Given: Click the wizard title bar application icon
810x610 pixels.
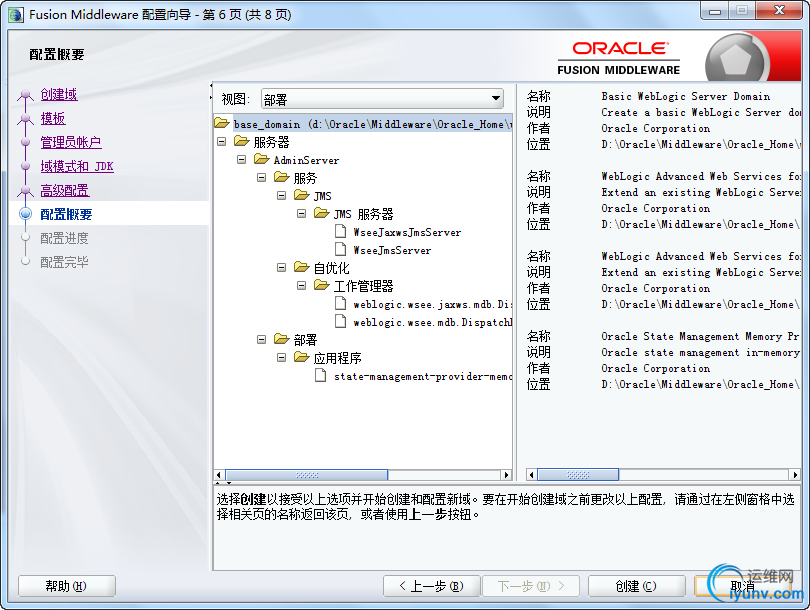Looking at the screenshot, I should (16, 14).
